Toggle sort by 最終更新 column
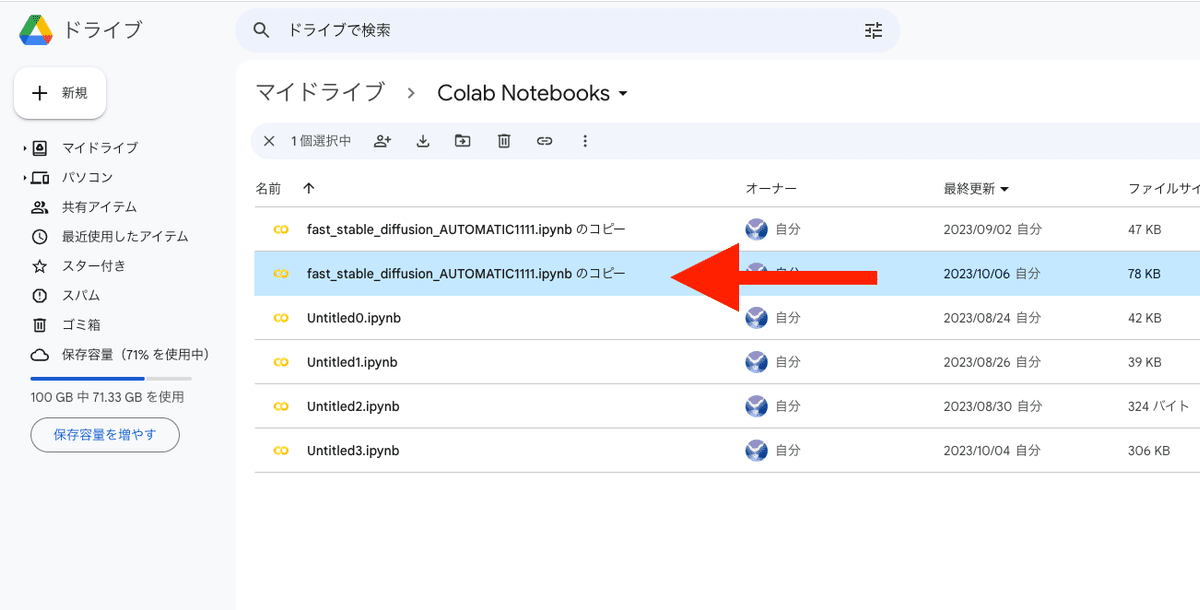This screenshot has width=1200, height=610. [975, 188]
